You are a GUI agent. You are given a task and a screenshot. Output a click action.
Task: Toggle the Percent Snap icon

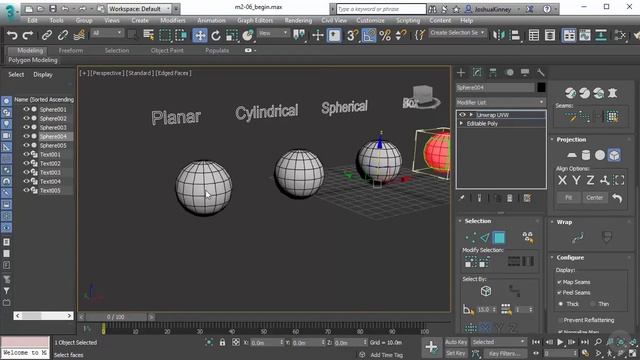click(385, 36)
